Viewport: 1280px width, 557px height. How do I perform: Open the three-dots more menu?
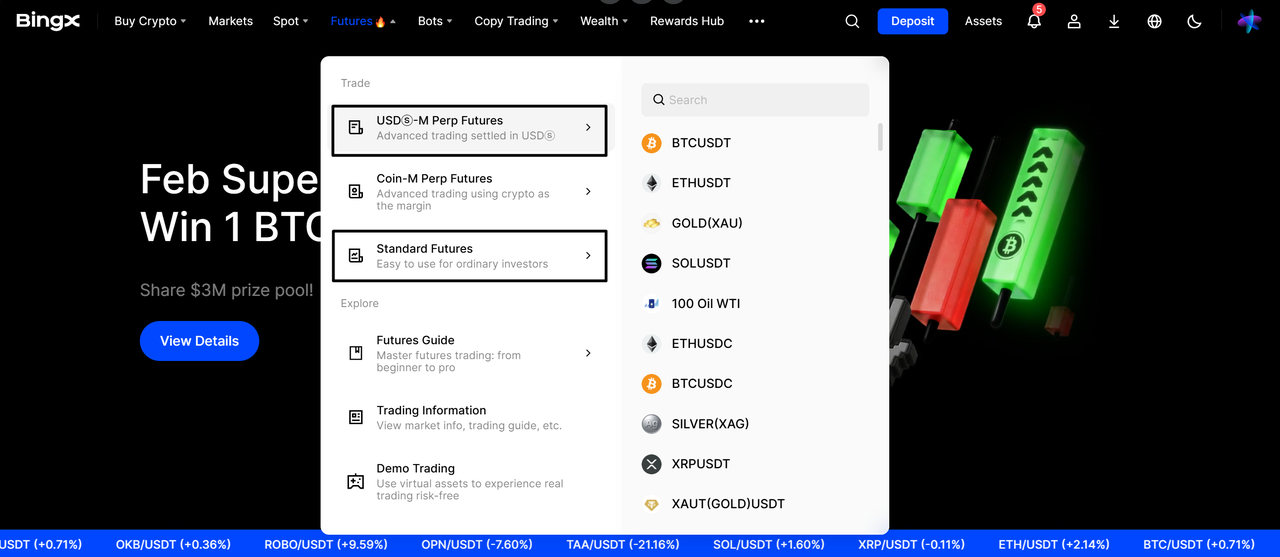[x=756, y=21]
